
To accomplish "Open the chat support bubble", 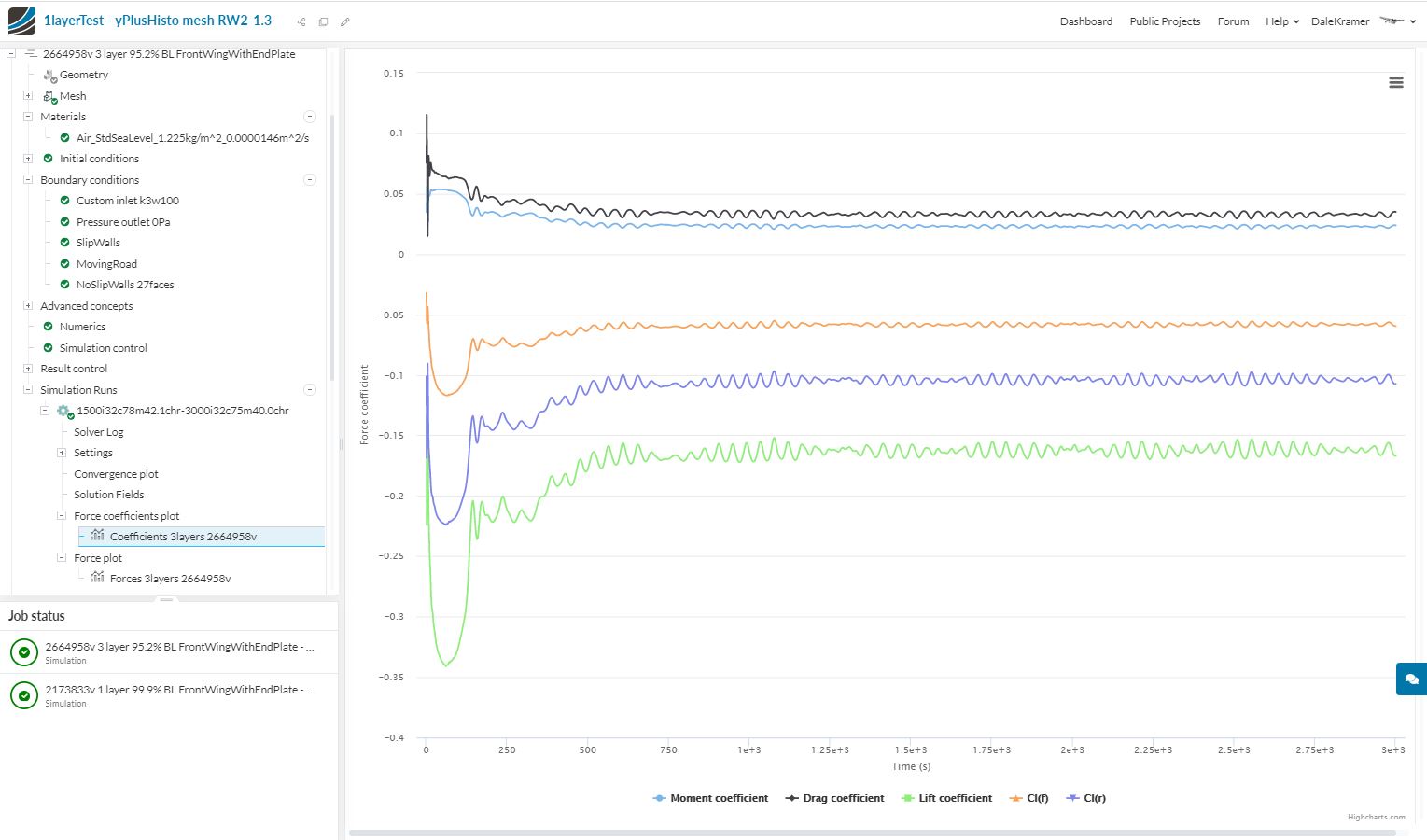I will (1411, 679).
